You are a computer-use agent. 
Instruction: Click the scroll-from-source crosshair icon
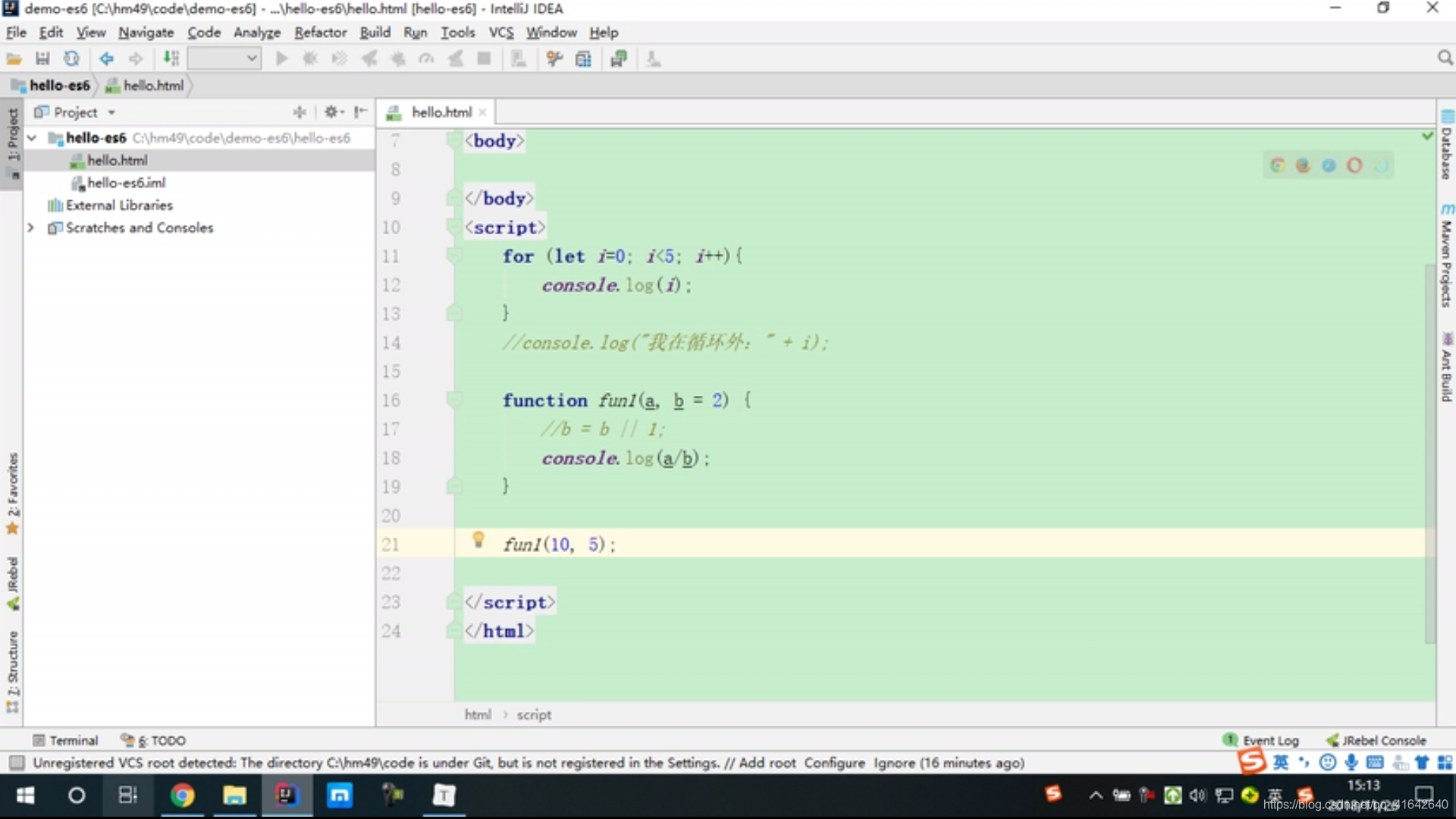coord(300,112)
